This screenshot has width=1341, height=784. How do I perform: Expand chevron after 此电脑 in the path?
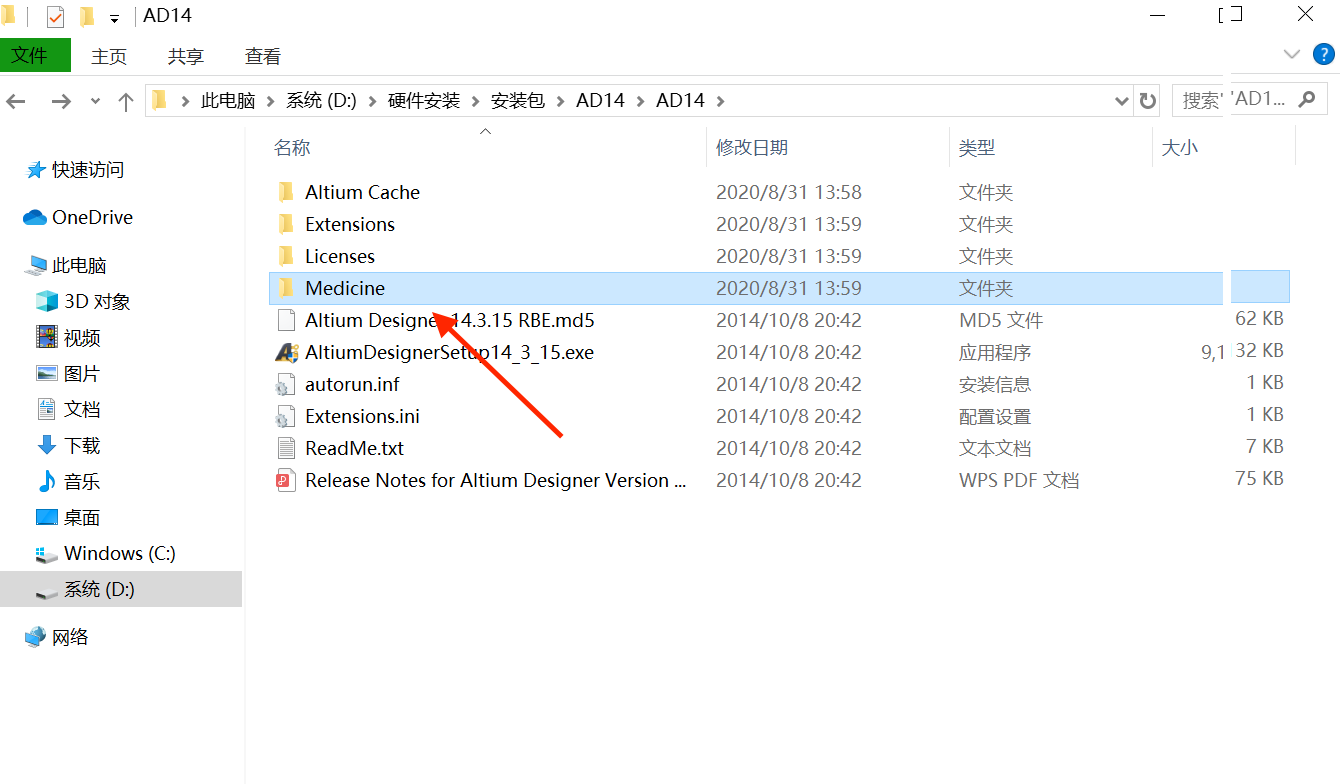click(270, 100)
